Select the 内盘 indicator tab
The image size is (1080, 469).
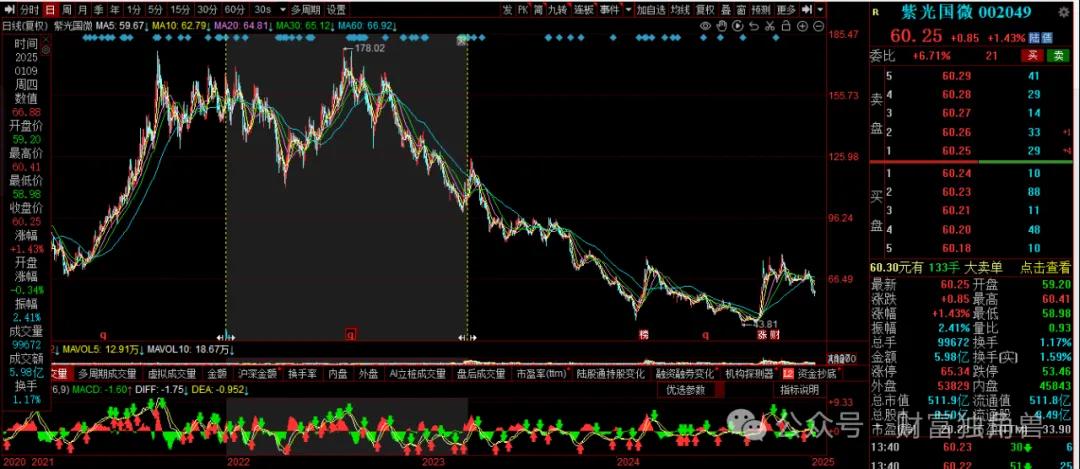coord(338,374)
